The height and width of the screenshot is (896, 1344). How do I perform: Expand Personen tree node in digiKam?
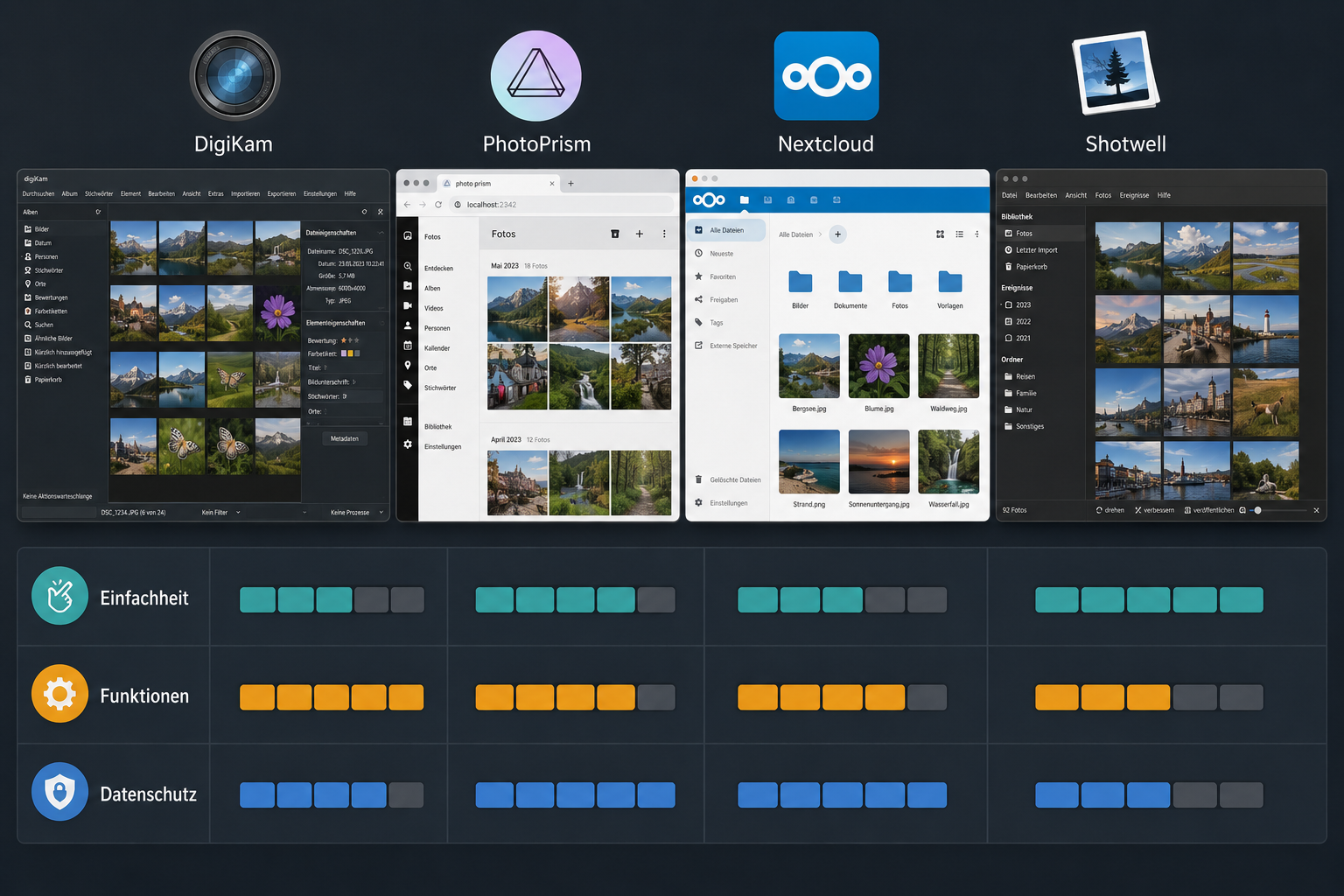point(22,256)
